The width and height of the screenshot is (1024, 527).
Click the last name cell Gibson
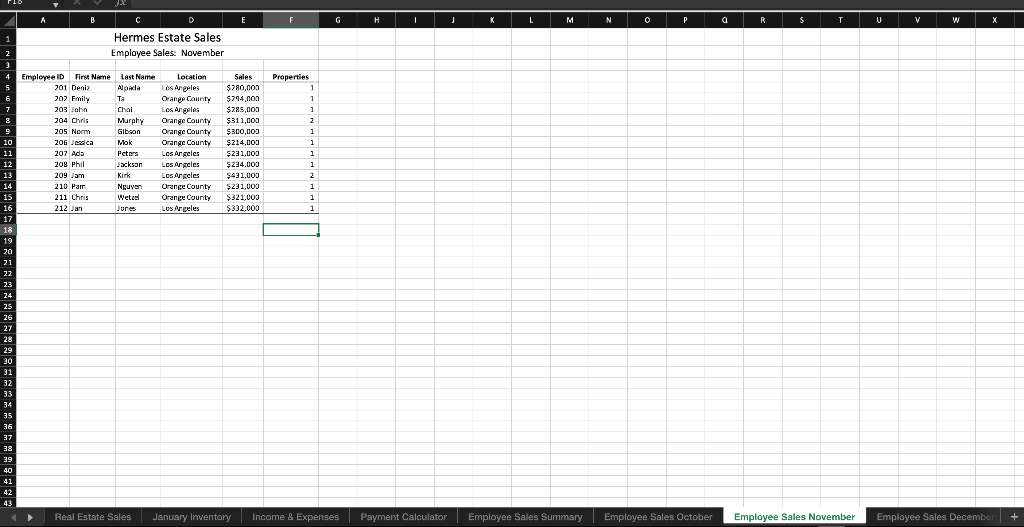[x=138, y=131]
